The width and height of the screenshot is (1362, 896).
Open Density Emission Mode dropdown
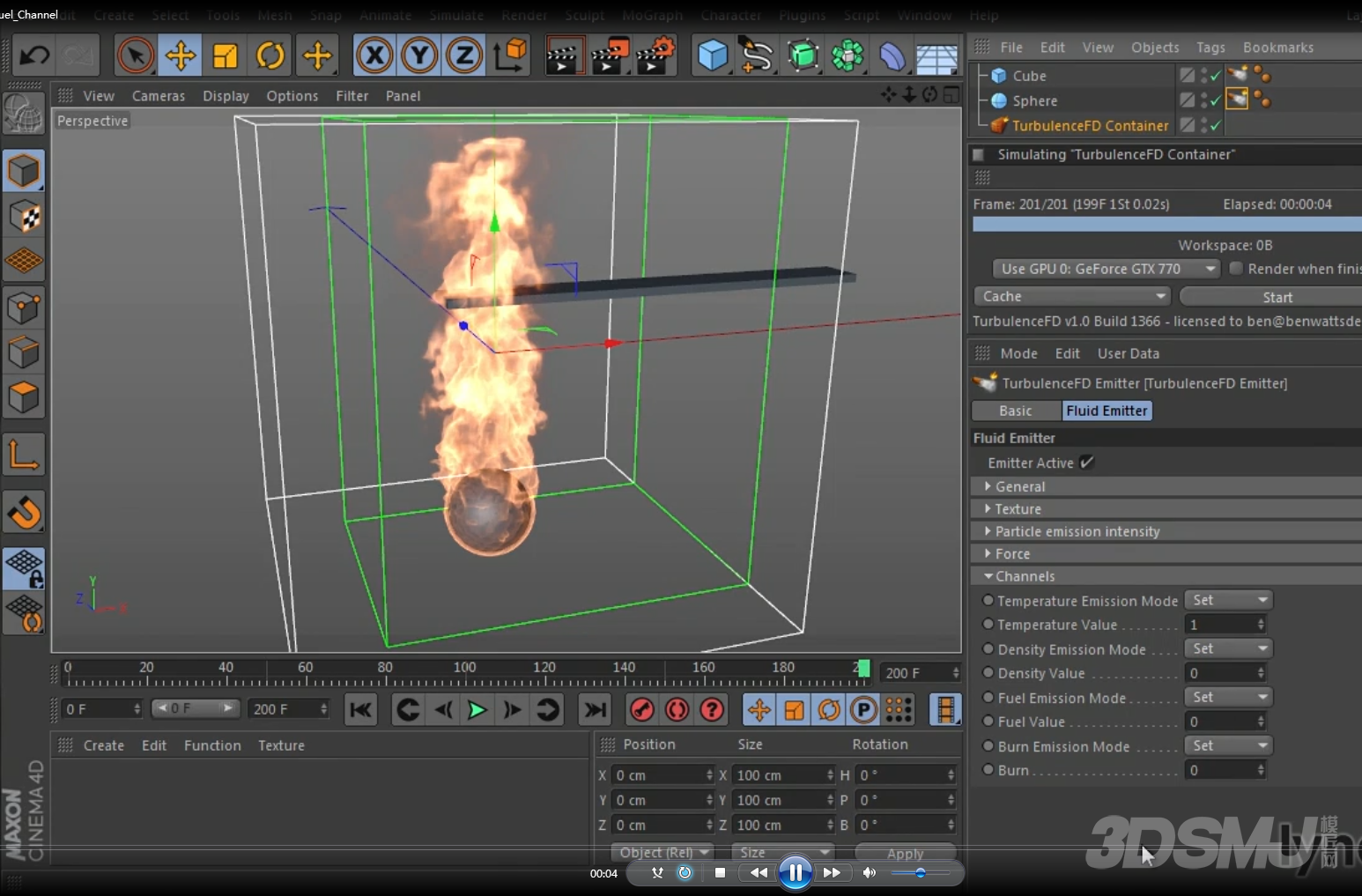[1229, 648]
